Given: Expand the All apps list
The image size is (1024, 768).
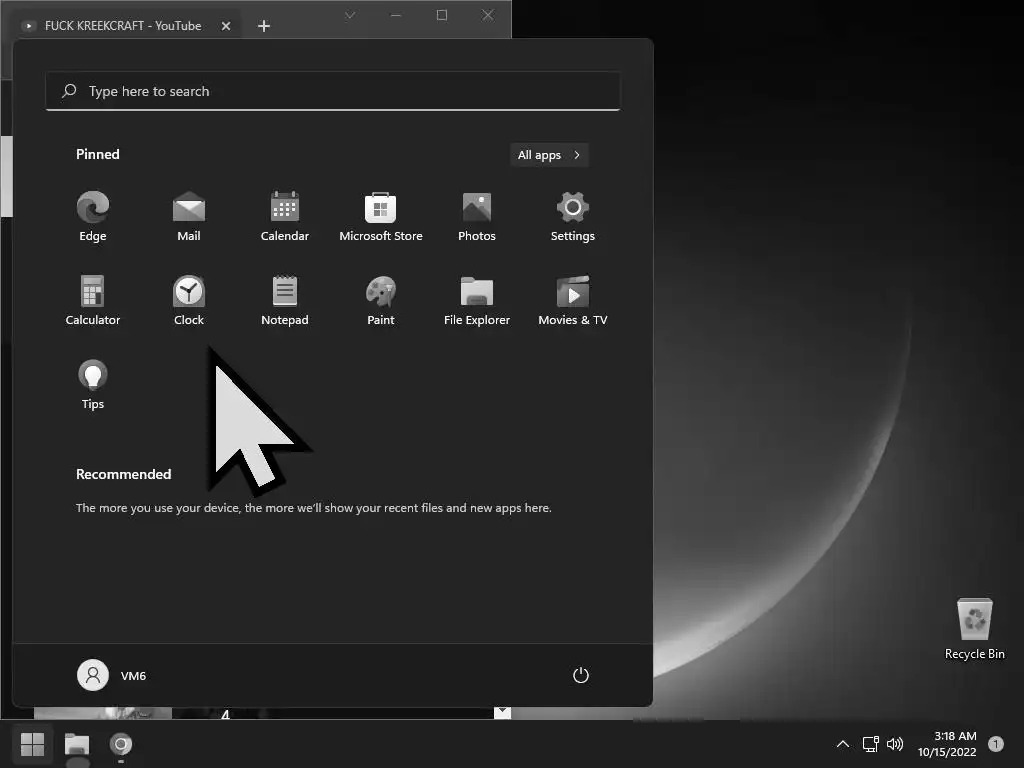Looking at the screenshot, I should click(x=549, y=155).
